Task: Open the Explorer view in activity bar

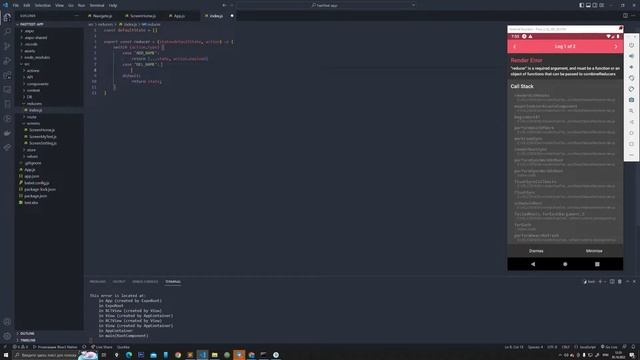Action: (x=7, y=17)
